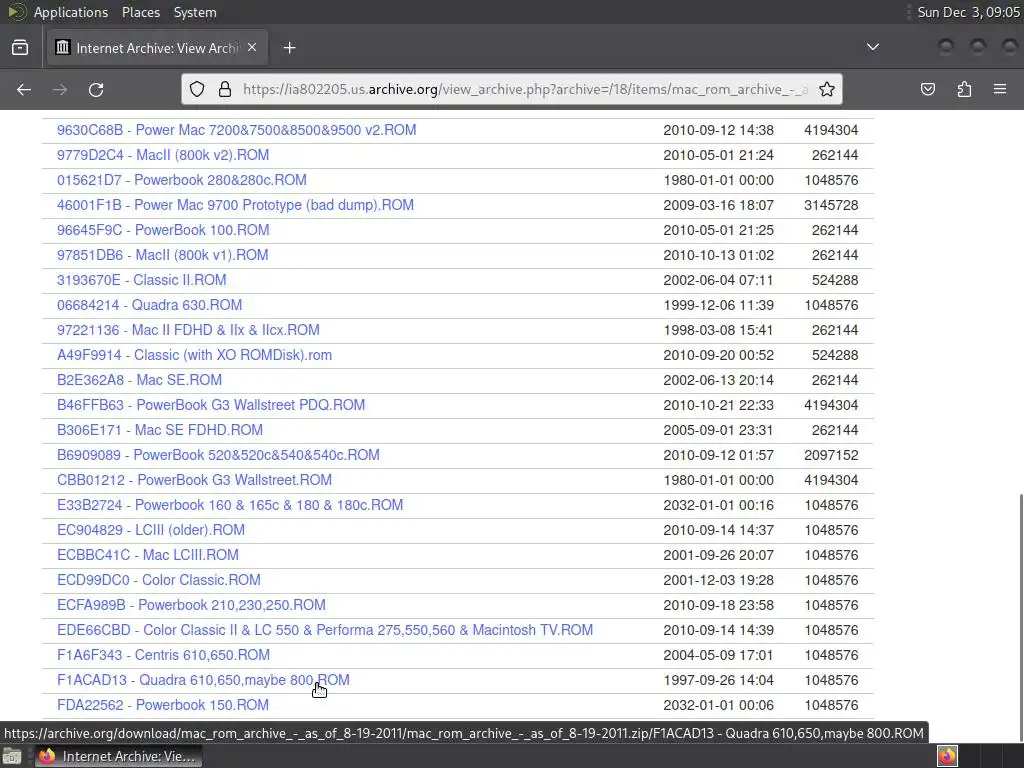1024x768 pixels.
Task: Open 9779D2C4 MacII (800k v2).ROM link
Action: [163, 155]
